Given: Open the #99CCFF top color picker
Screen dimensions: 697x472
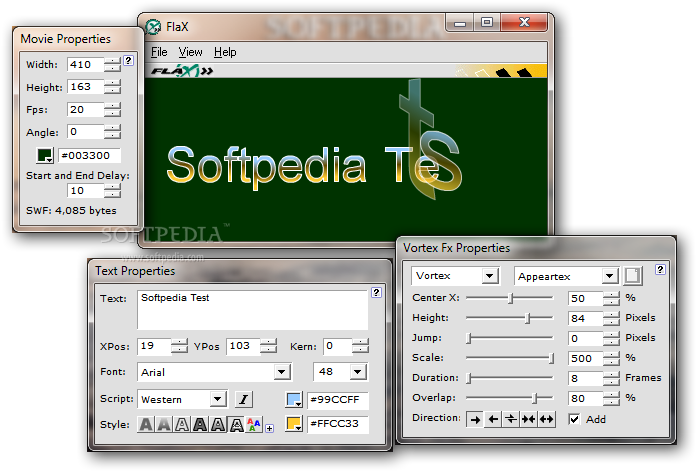Looking at the screenshot, I should coord(294,400).
